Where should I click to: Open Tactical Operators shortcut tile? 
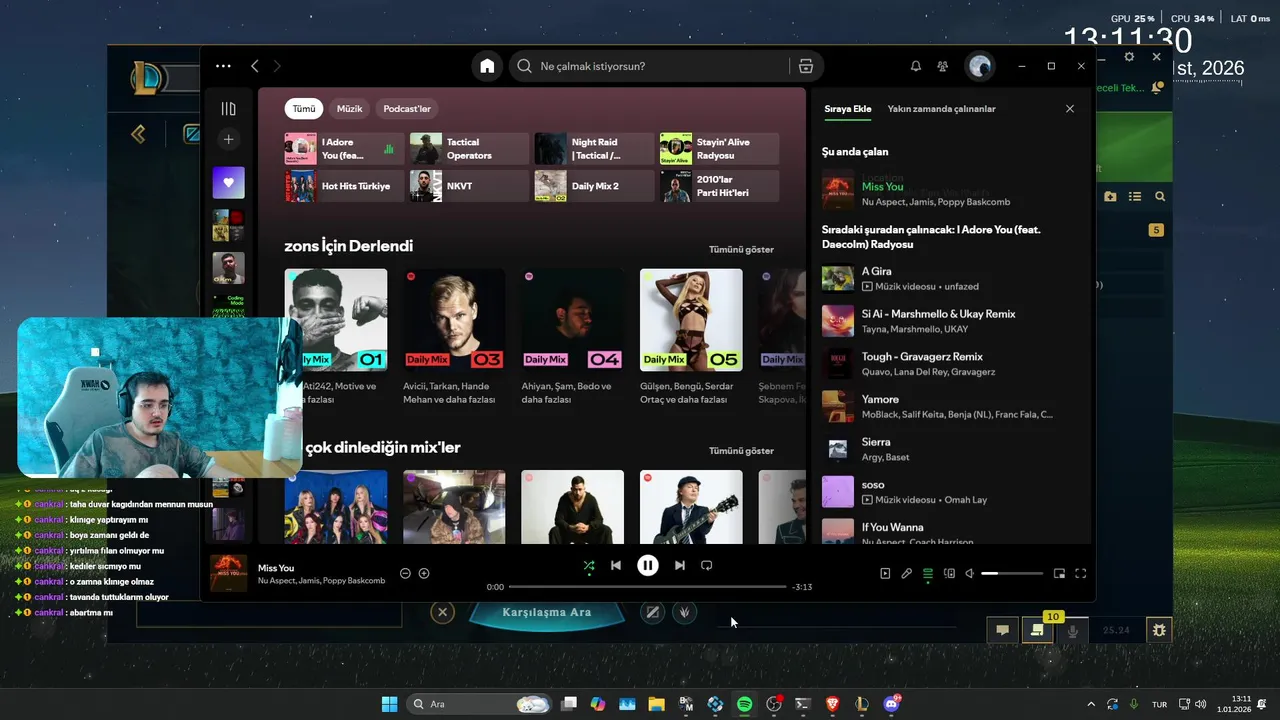click(469, 149)
